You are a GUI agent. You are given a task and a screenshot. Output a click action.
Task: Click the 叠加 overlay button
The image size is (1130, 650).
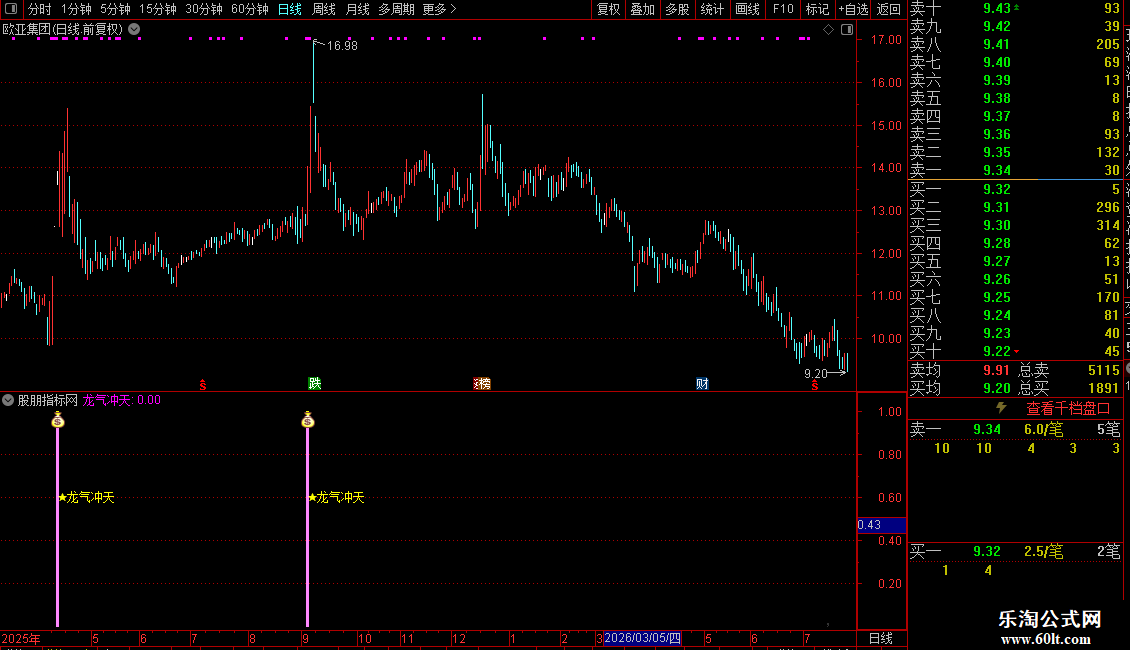(x=642, y=9)
